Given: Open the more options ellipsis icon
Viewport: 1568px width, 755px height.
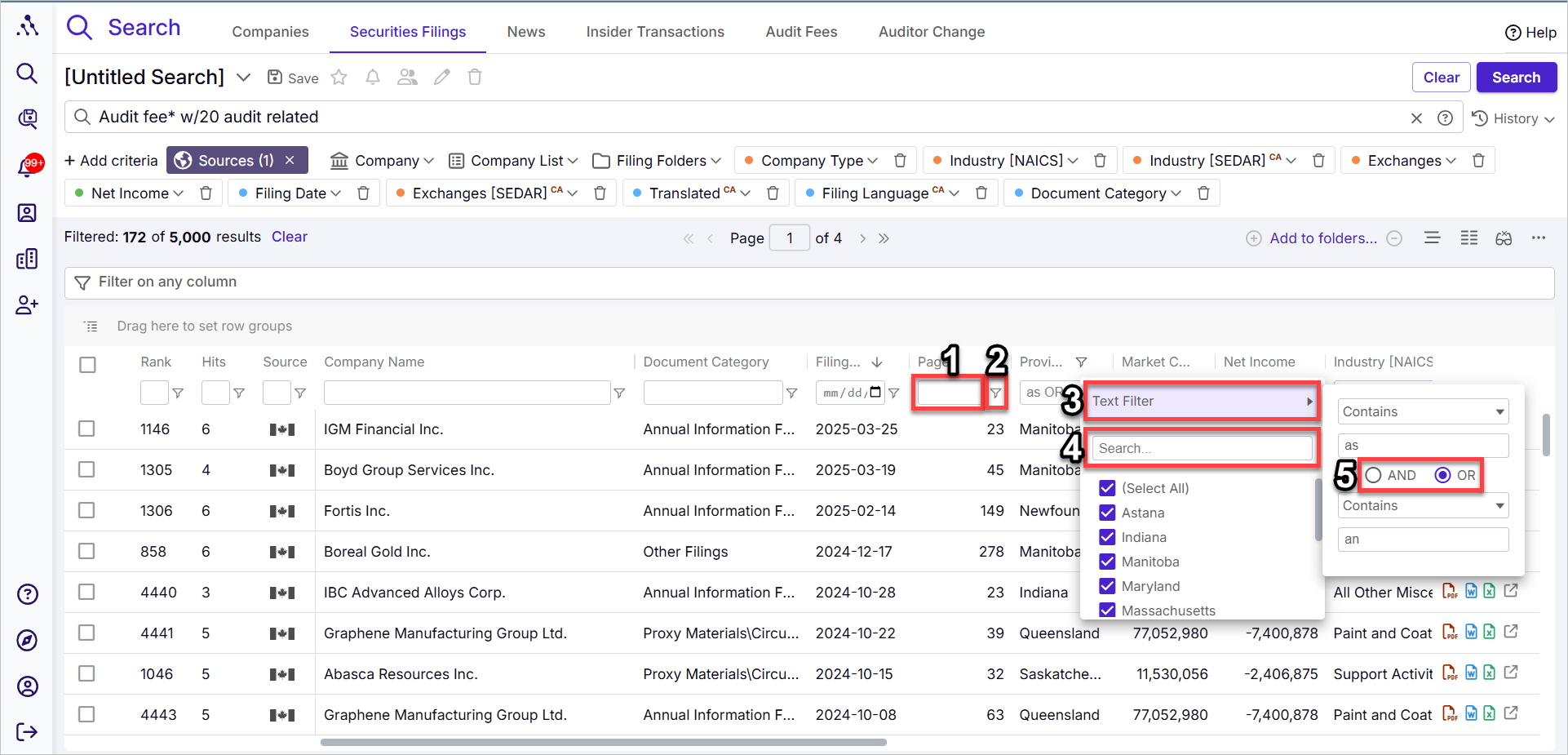Looking at the screenshot, I should 1539,238.
